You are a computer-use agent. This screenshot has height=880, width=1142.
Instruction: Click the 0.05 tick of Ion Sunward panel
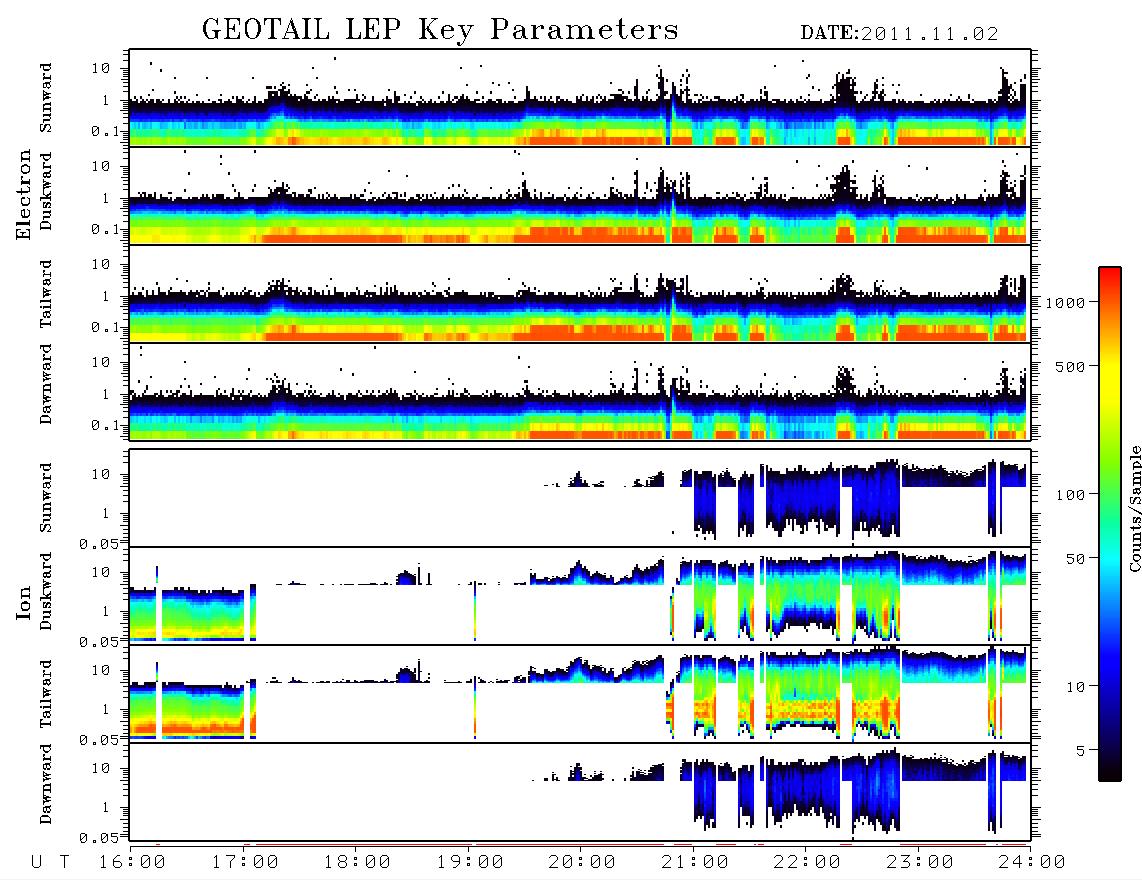[x=98, y=543]
